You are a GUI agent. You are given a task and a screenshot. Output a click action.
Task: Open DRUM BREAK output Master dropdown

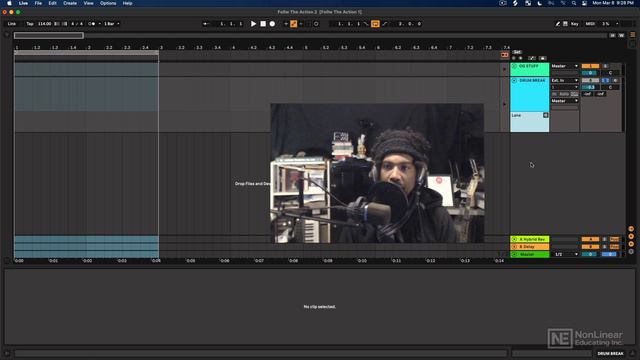[564, 101]
